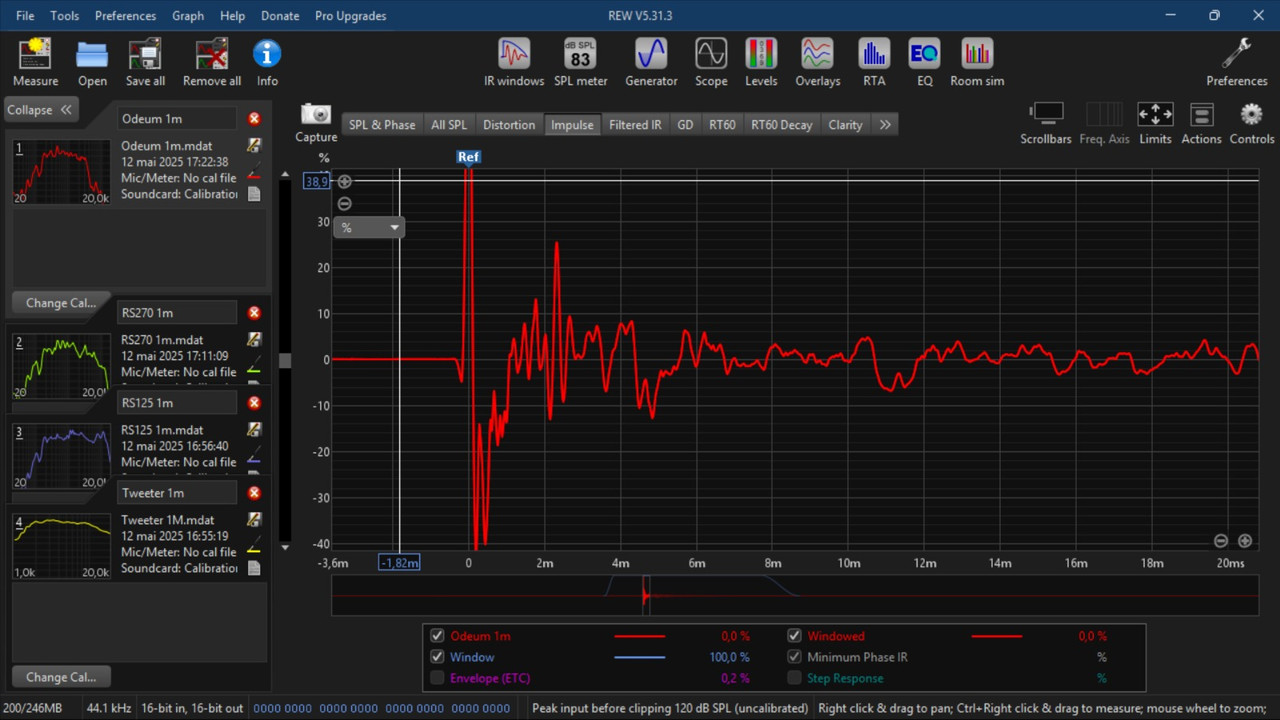Click the measurement list scrollbar handle
Image resolution: width=1280 pixels, height=720 pixels.
click(x=285, y=361)
